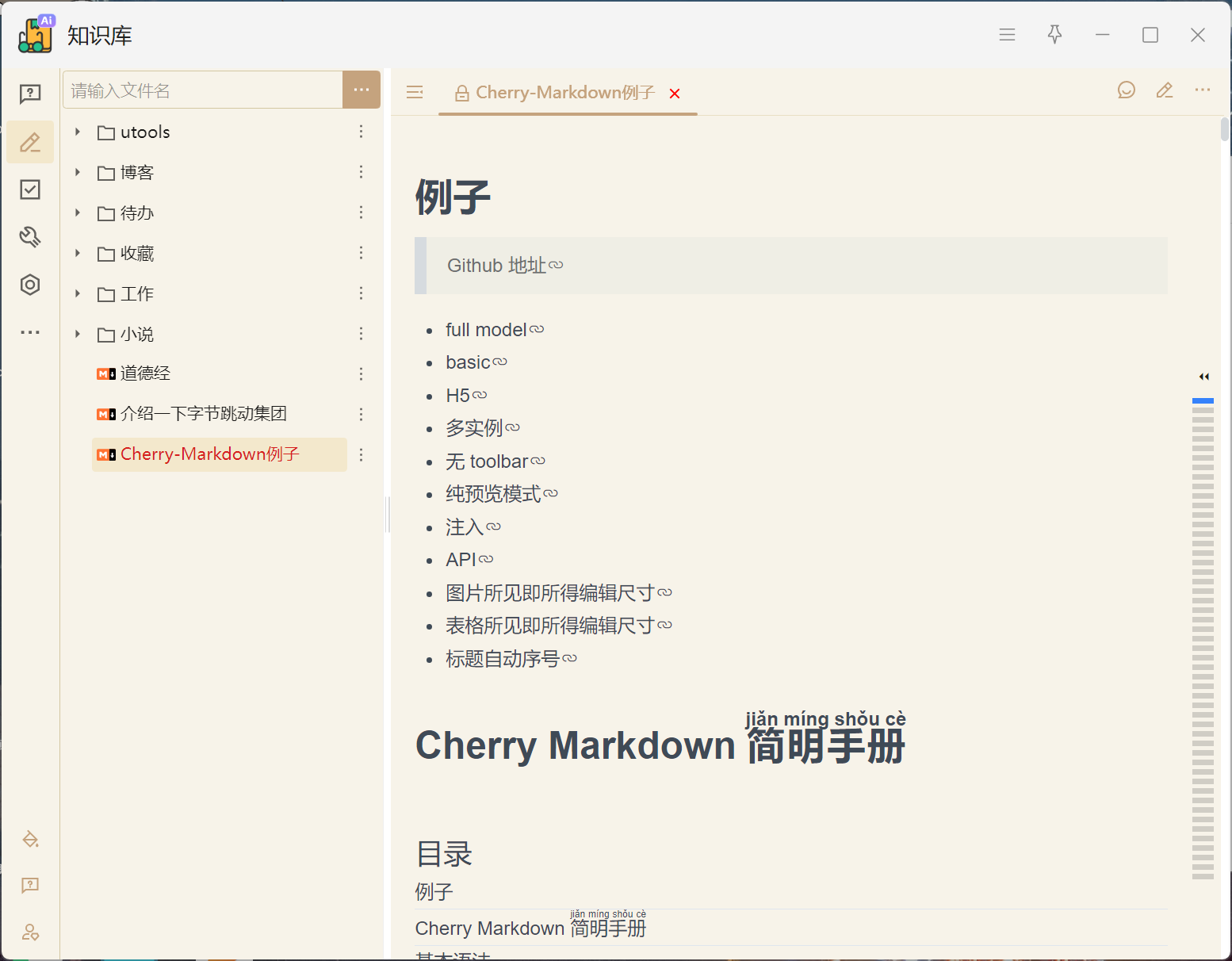
Task: Open the H5 example link
Action: (x=466, y=396)
